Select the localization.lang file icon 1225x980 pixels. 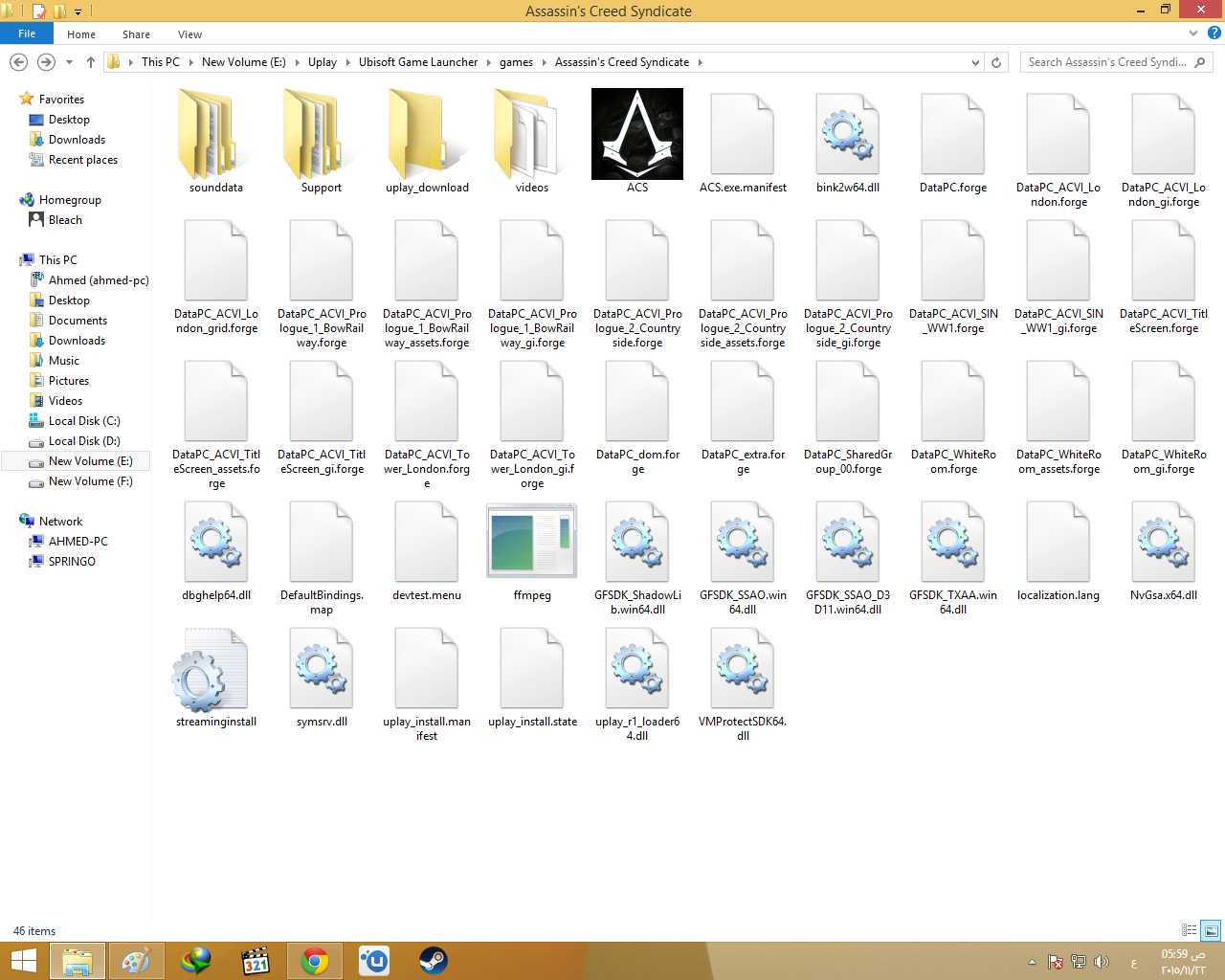(1058, 542)
